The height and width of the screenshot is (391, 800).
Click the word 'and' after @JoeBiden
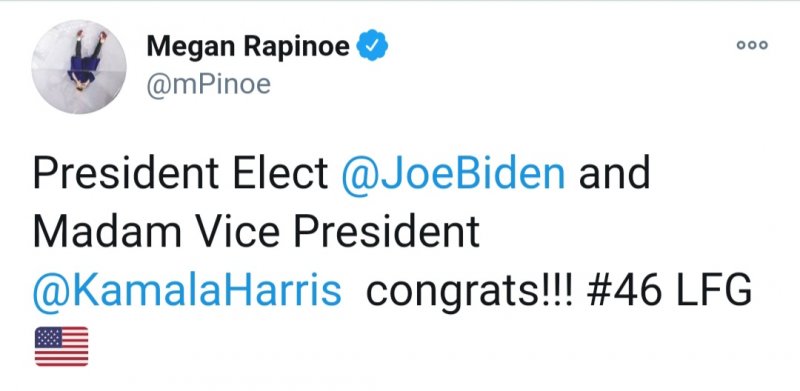click(614, 174)
